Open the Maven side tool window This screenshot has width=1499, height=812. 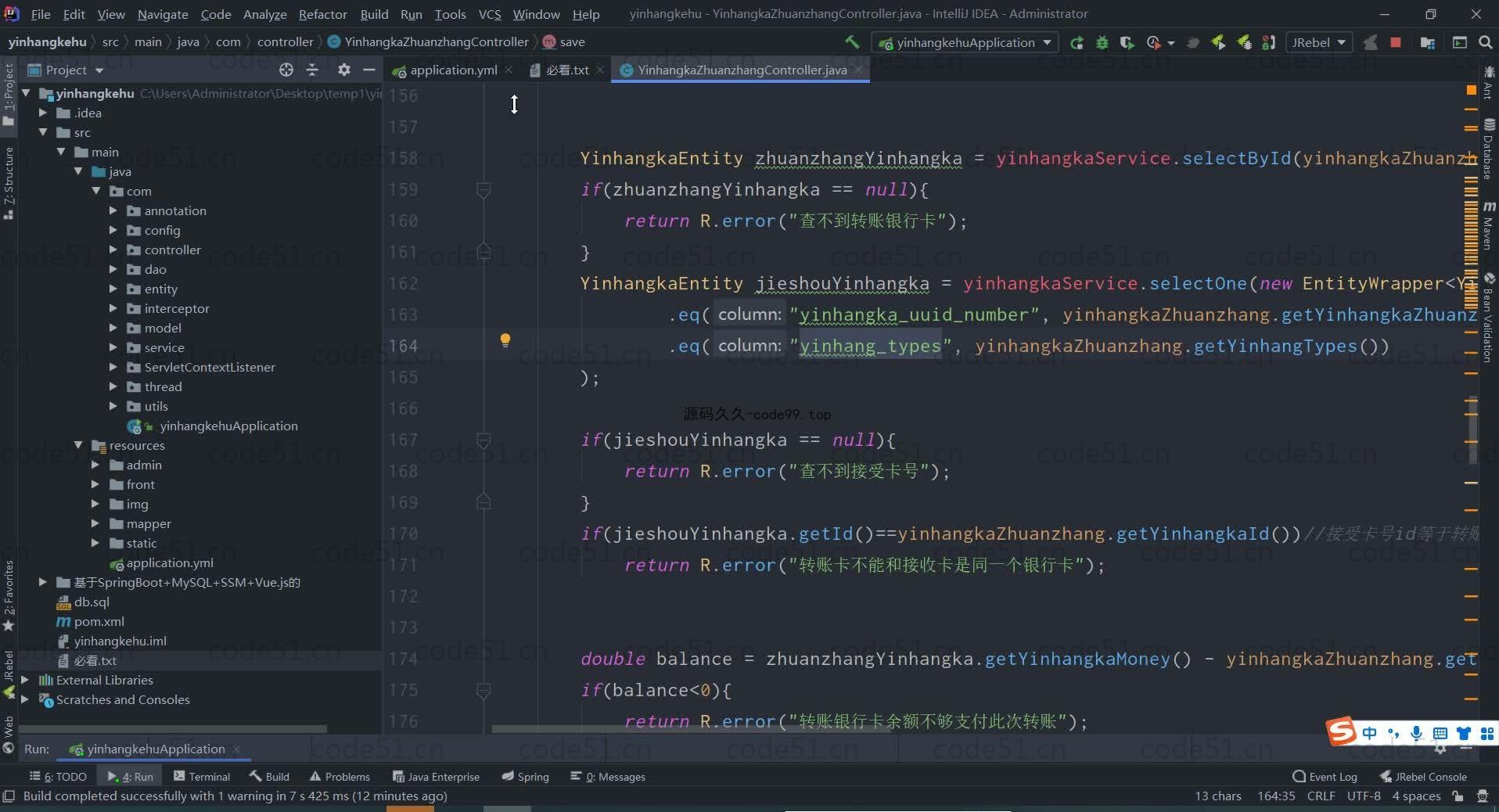pos(1488,225)
